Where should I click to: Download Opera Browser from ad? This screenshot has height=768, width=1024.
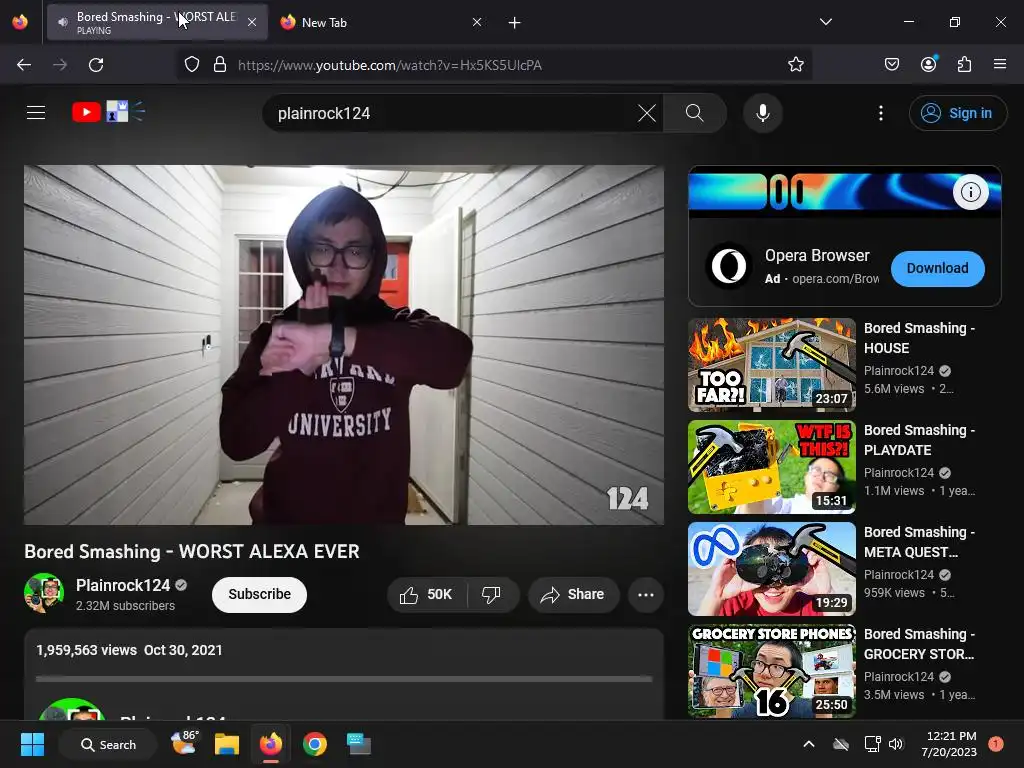pos(937,268)
